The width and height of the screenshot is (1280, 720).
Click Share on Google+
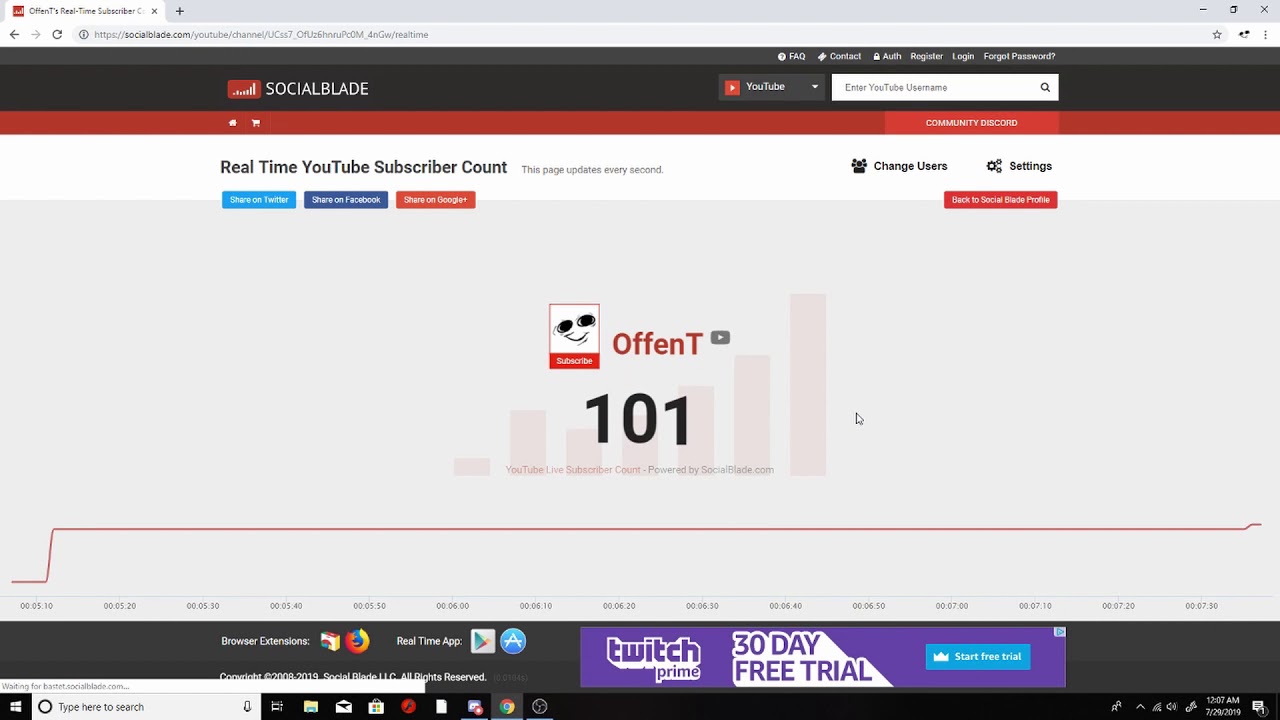[435, 200]
